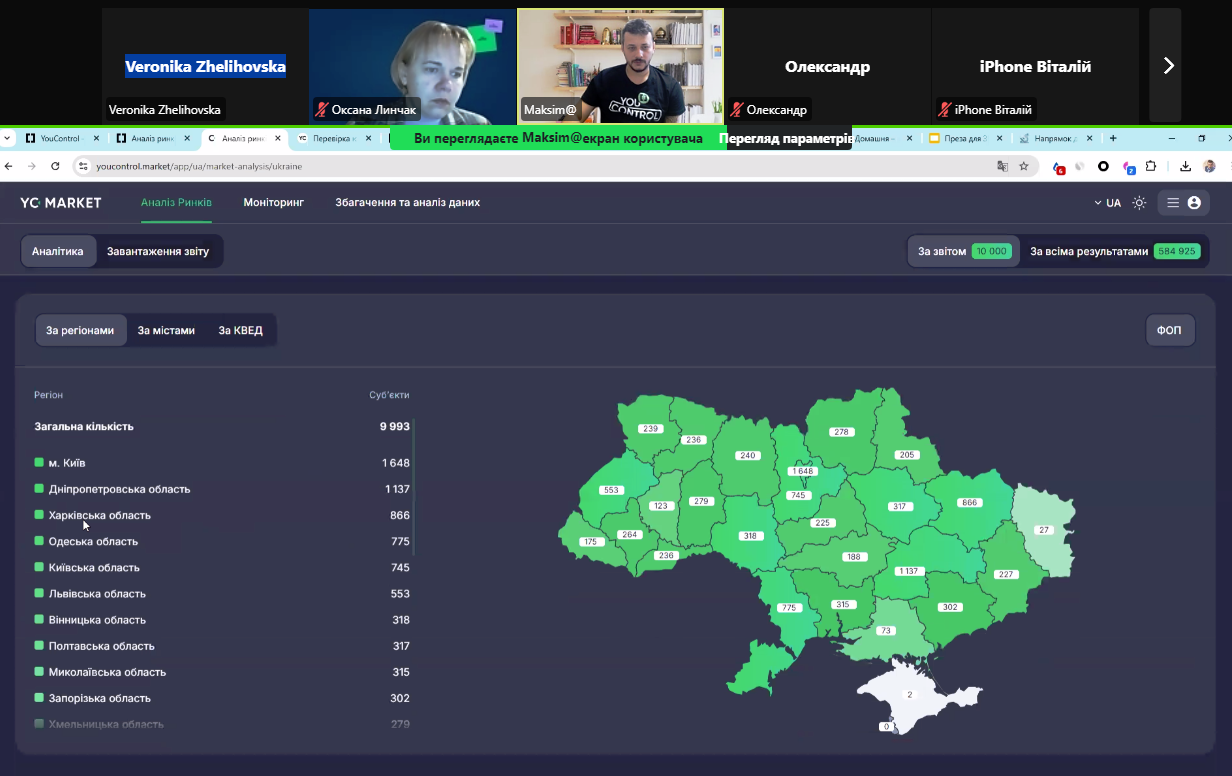
Task: Click the regions list scrollbar
Action: (414, 487)
